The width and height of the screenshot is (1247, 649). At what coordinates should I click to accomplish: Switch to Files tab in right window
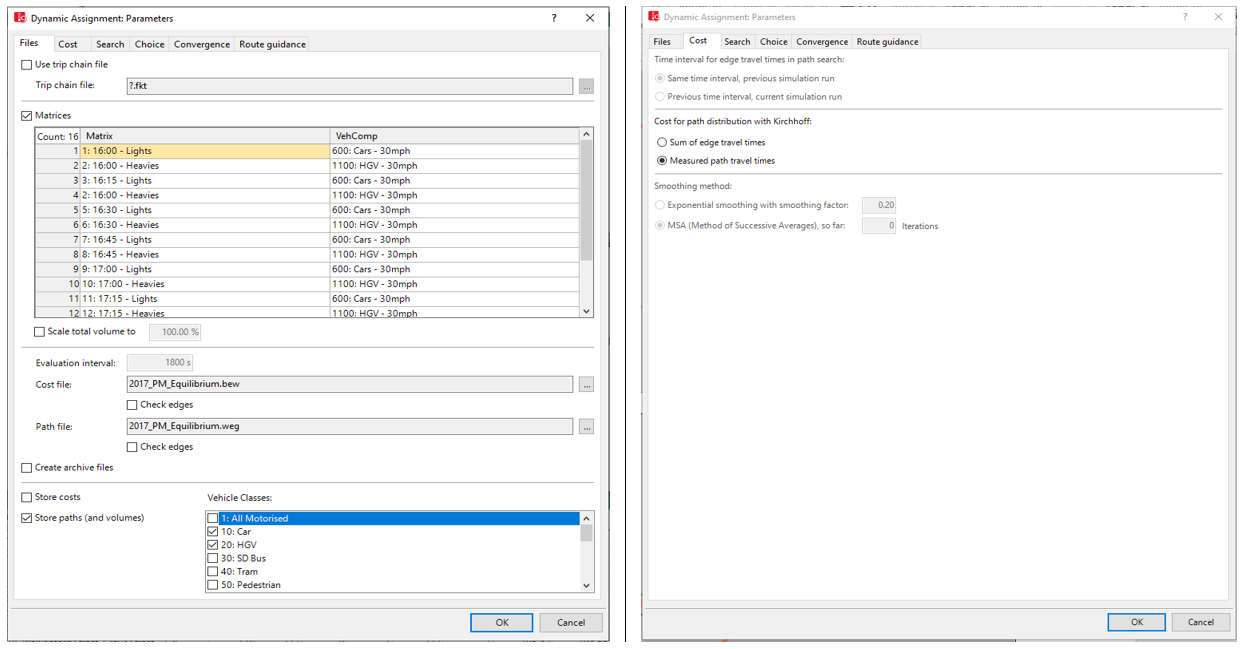tap(662, 42)
